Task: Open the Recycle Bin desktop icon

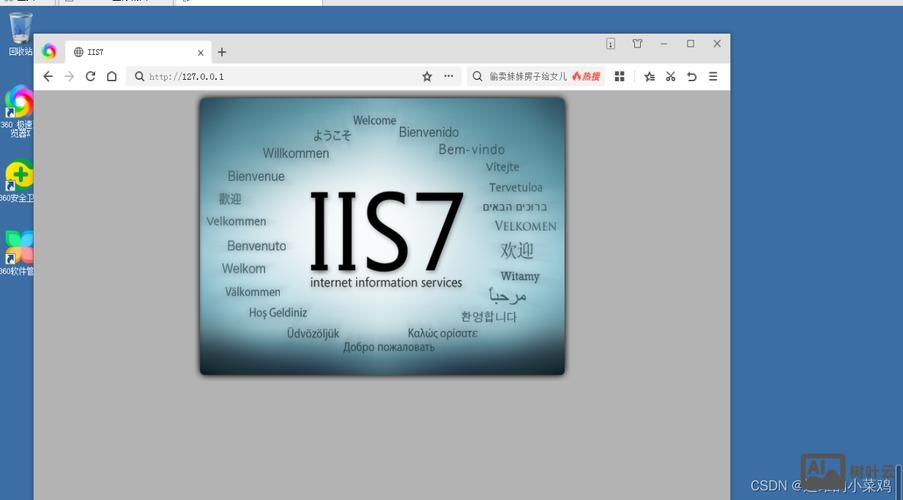Action: [x=20, y=34]
